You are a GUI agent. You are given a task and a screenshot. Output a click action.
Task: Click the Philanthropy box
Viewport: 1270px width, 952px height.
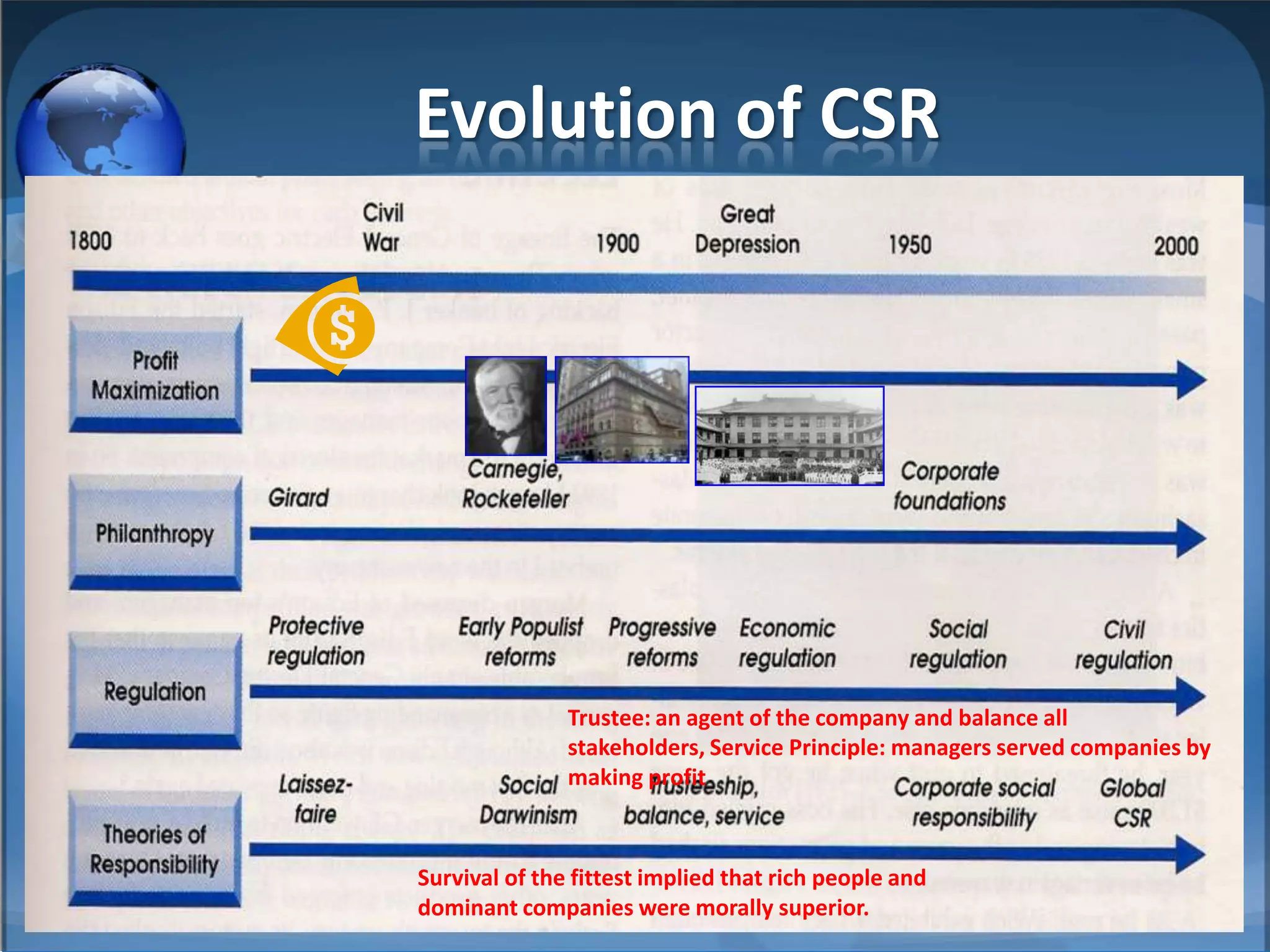[x=155, y=533]
